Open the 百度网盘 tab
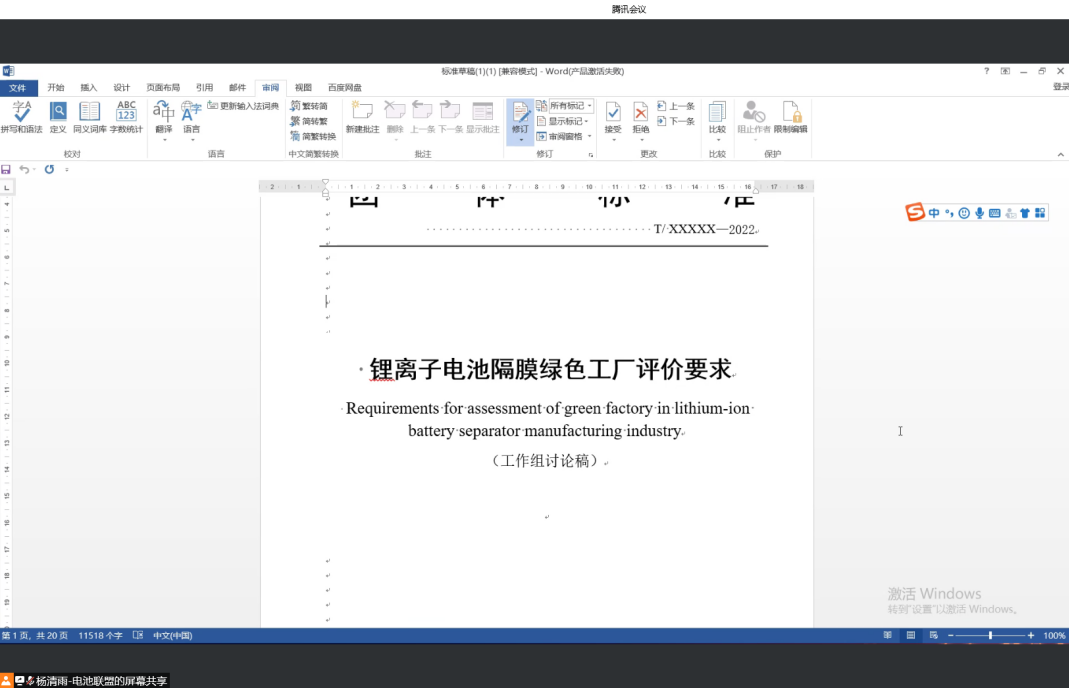This screenshot has width=1069, height=688. point(345,87)
